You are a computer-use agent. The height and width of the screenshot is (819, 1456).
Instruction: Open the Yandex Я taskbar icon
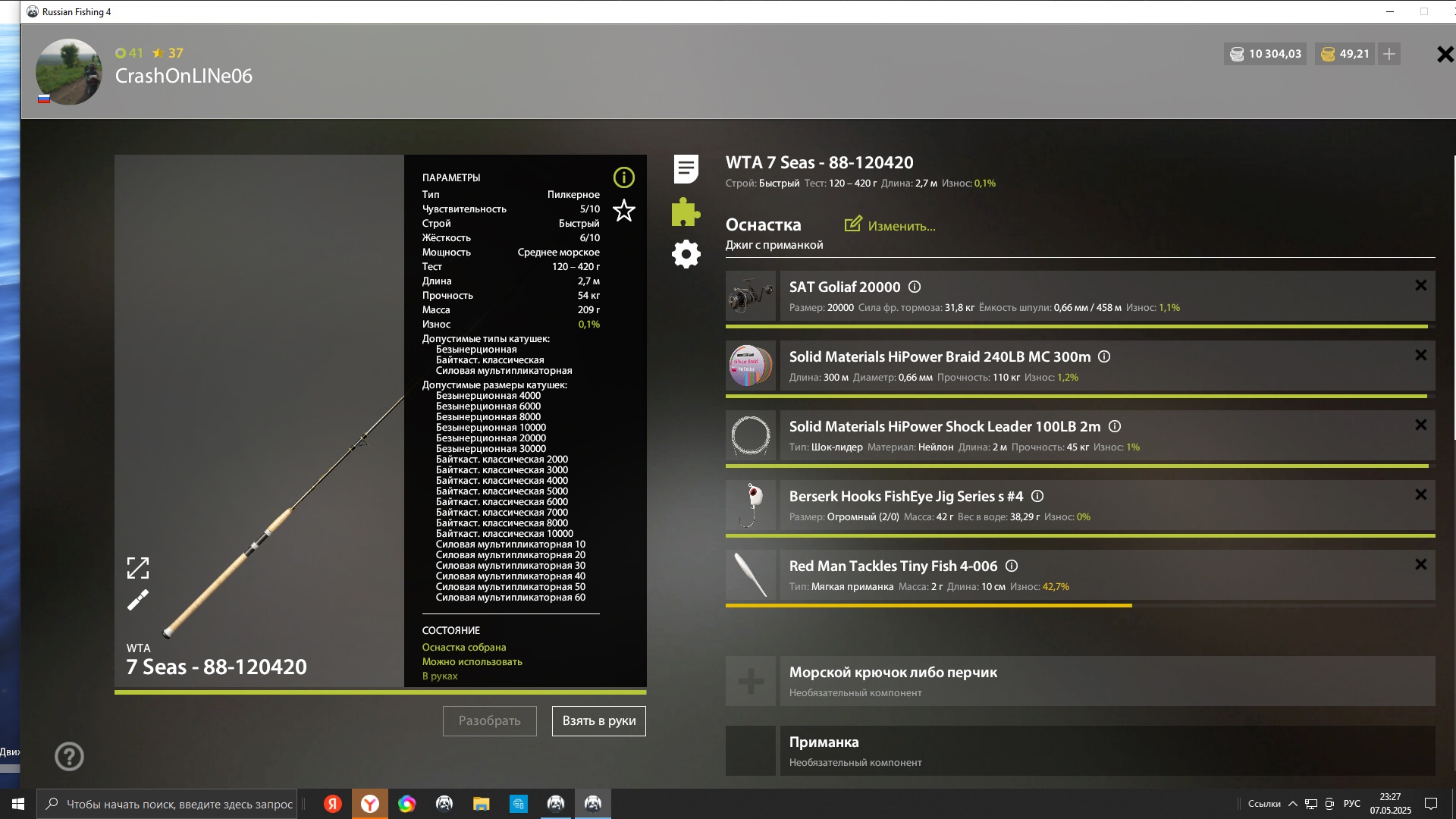click(333, 804)
